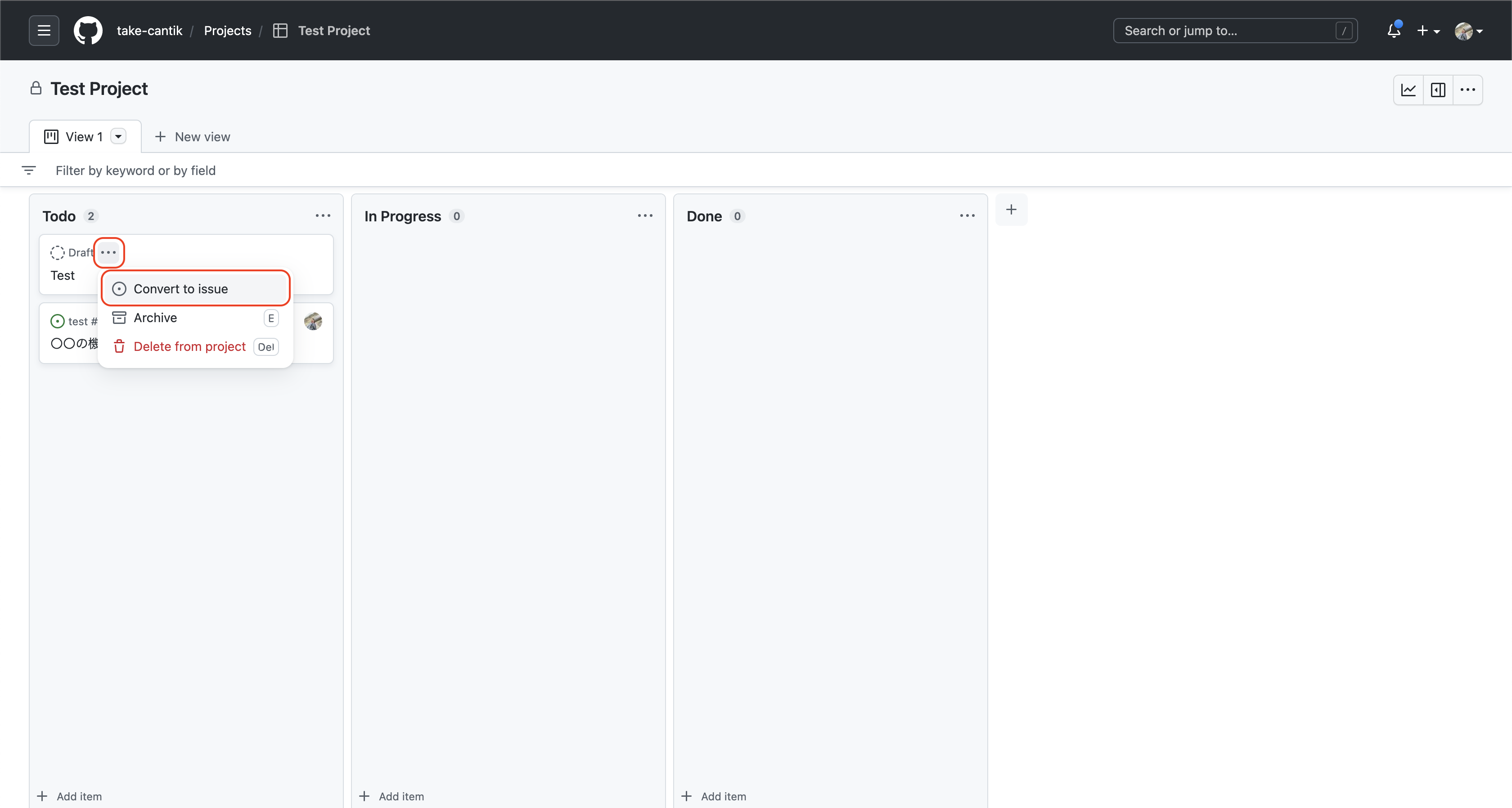Toggle the project details side panel icon

pyautogui.click(x=1438, y=90)
